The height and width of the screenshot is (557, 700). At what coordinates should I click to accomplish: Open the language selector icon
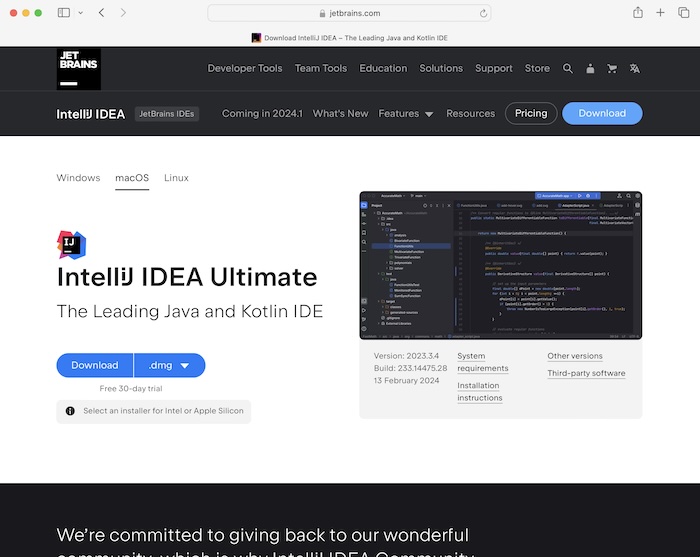pos(634,68)
